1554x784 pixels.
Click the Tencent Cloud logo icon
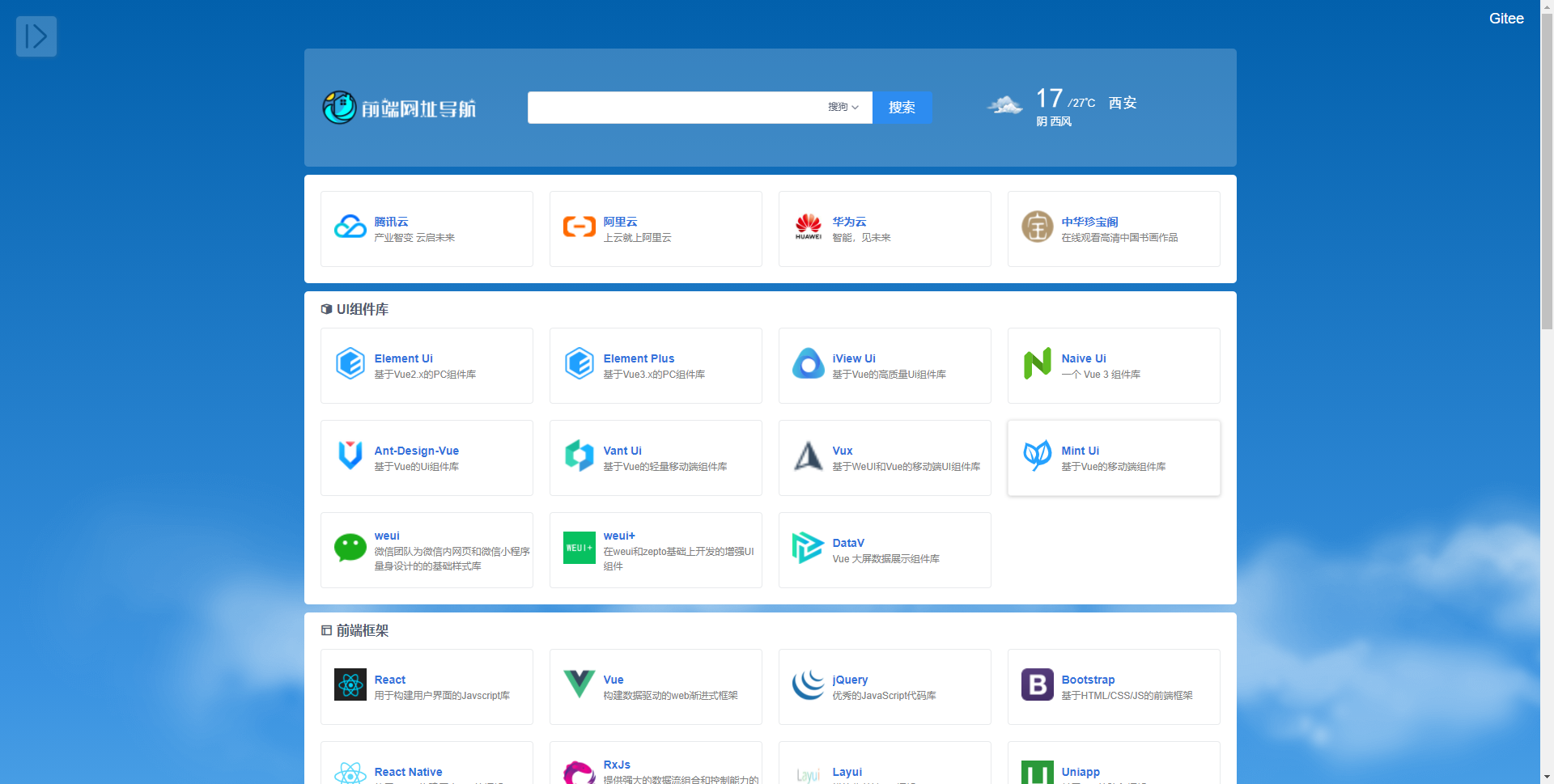click(x=350, y=227)
